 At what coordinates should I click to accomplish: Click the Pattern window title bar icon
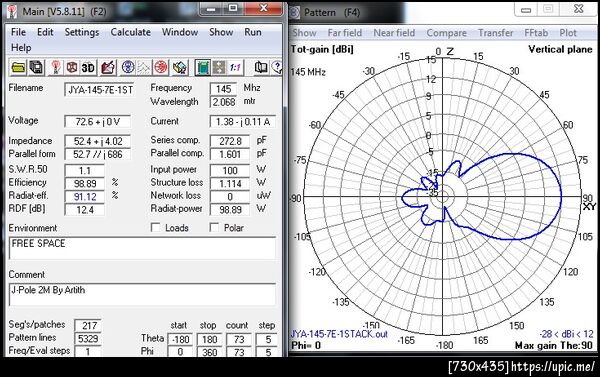click(295, 12)
